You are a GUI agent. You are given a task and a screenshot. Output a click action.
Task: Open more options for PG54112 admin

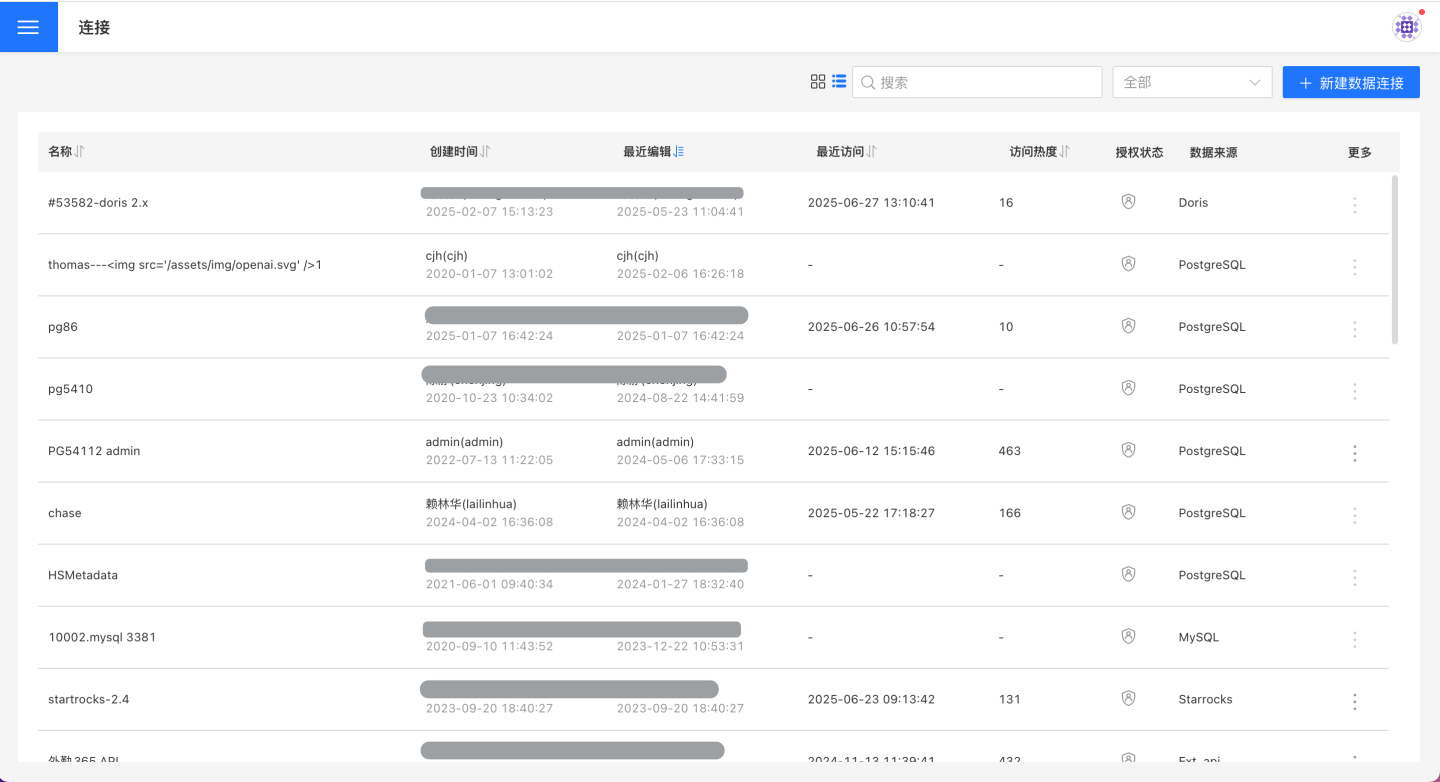coord(1355,453)
